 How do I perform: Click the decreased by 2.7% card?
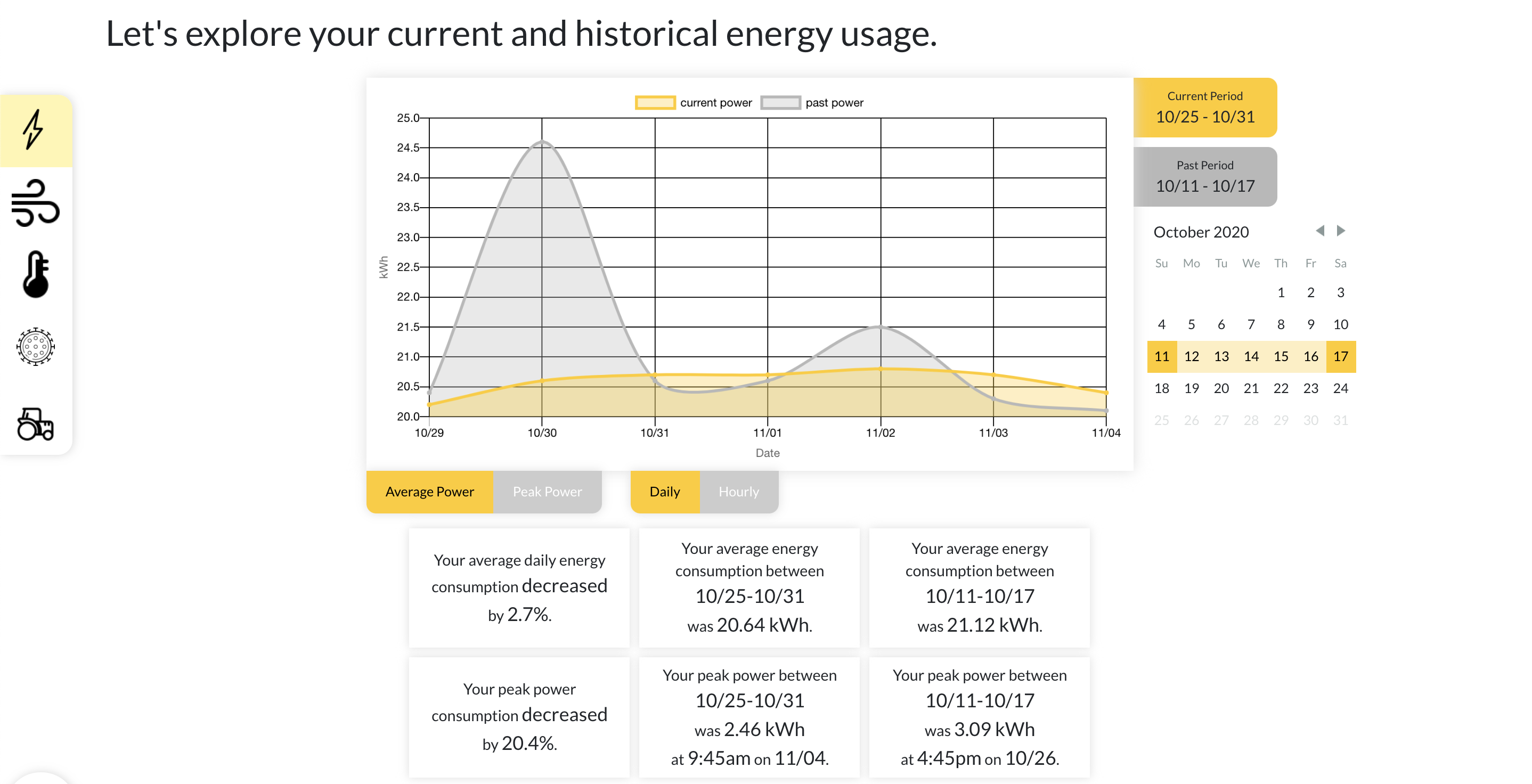pos(519,587)
